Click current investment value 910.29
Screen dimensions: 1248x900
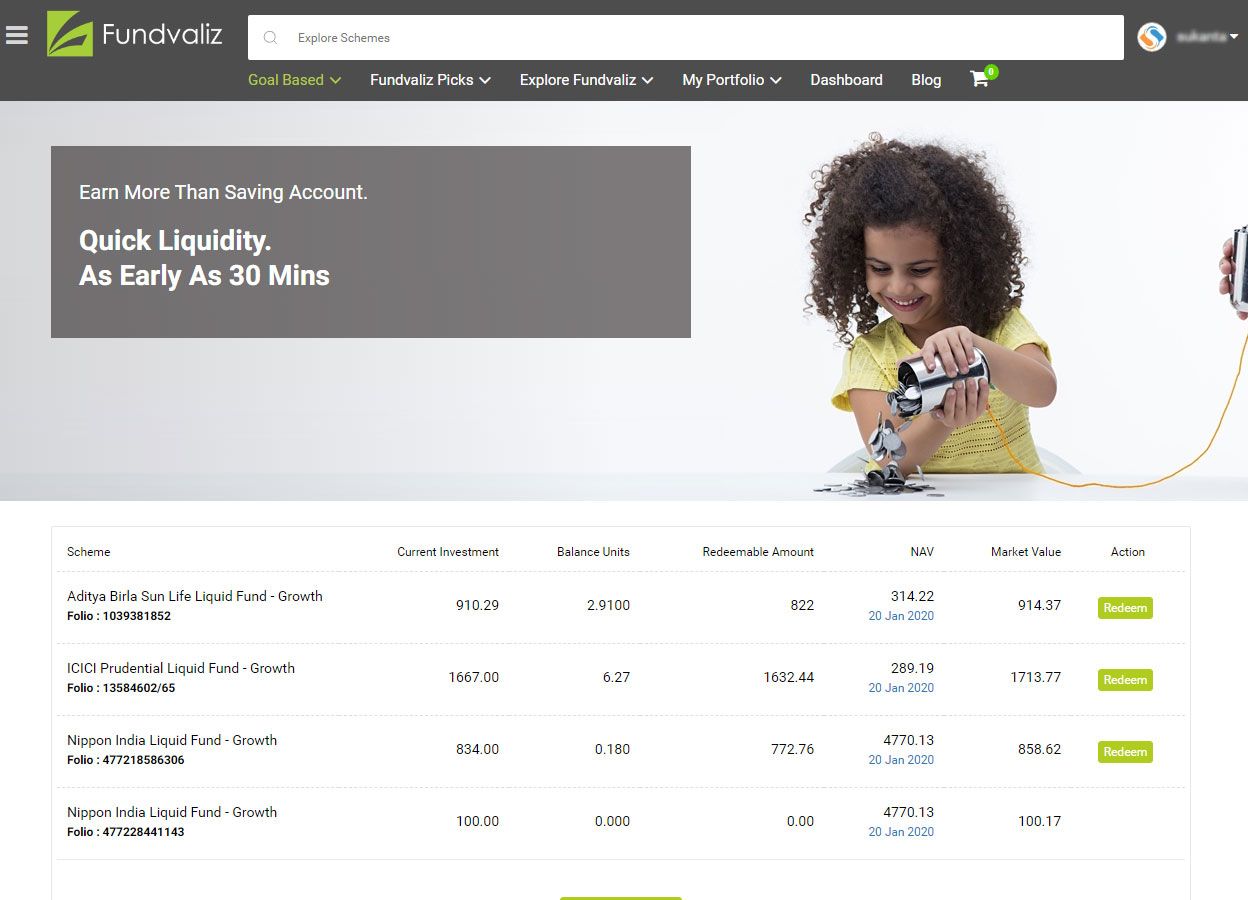[x=477, y=605]
